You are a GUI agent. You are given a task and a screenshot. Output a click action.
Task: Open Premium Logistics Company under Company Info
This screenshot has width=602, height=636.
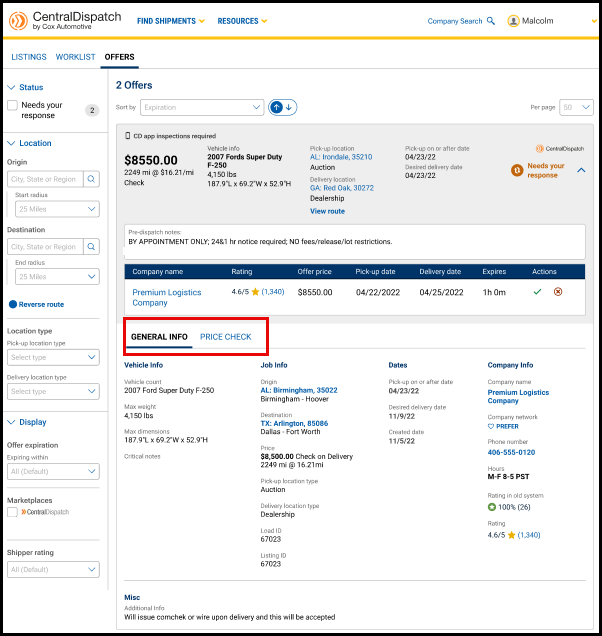tap(518, 397)
